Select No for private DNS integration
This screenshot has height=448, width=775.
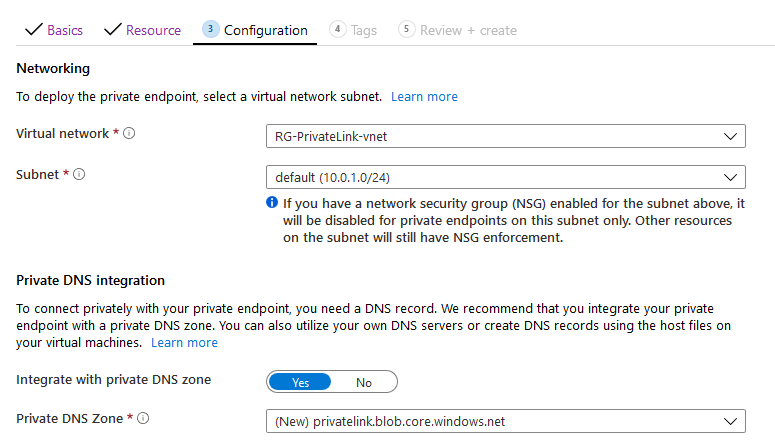pos(364,382)
